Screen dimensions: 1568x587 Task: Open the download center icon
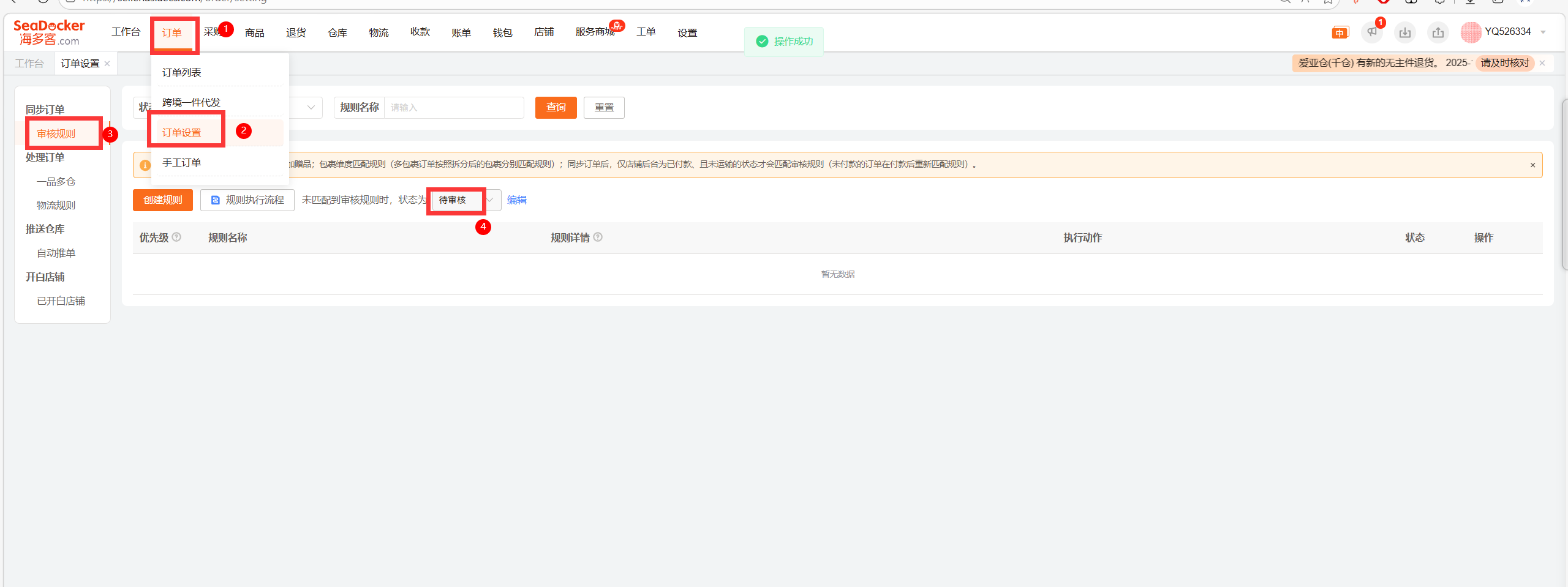(1405, 32)
